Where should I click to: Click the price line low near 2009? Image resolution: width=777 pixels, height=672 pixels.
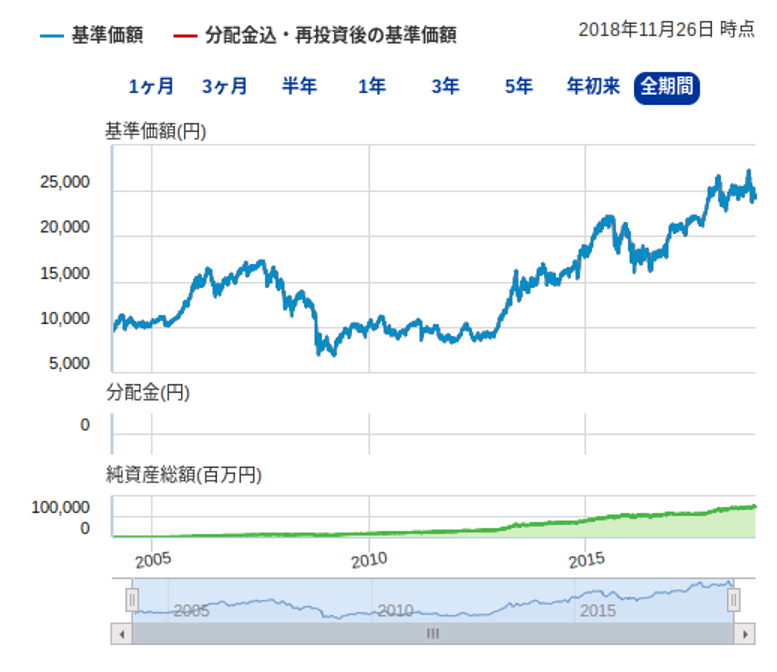322,351
